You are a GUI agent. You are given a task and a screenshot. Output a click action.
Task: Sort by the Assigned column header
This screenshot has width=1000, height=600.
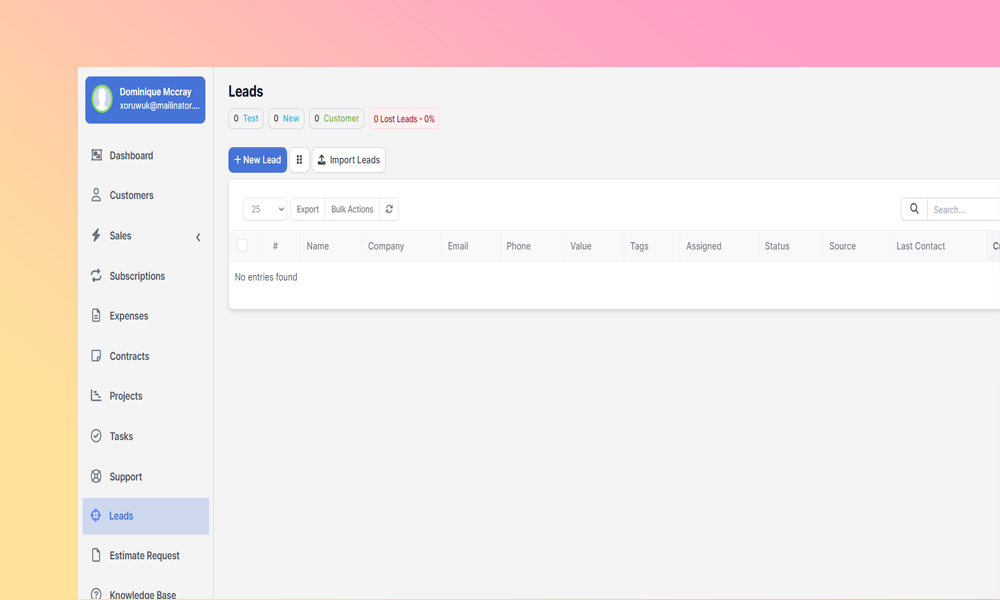click(703, 245)
